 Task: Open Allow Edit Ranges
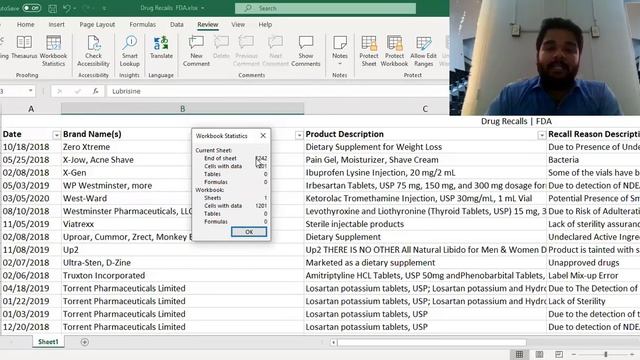423,51
